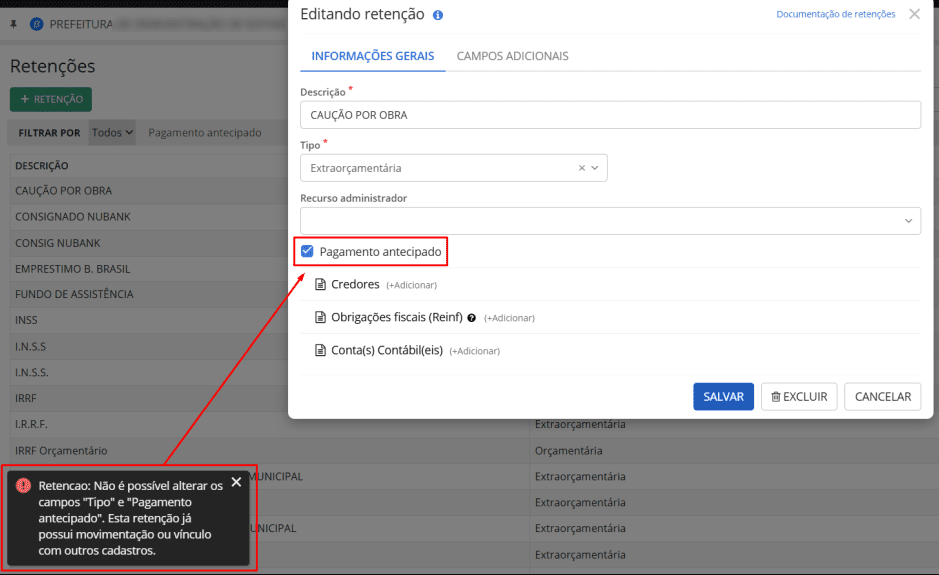Open the Documentação de retenções link
Screen dimensions: 939x575
pyautogui.click(x=835, y=14)
